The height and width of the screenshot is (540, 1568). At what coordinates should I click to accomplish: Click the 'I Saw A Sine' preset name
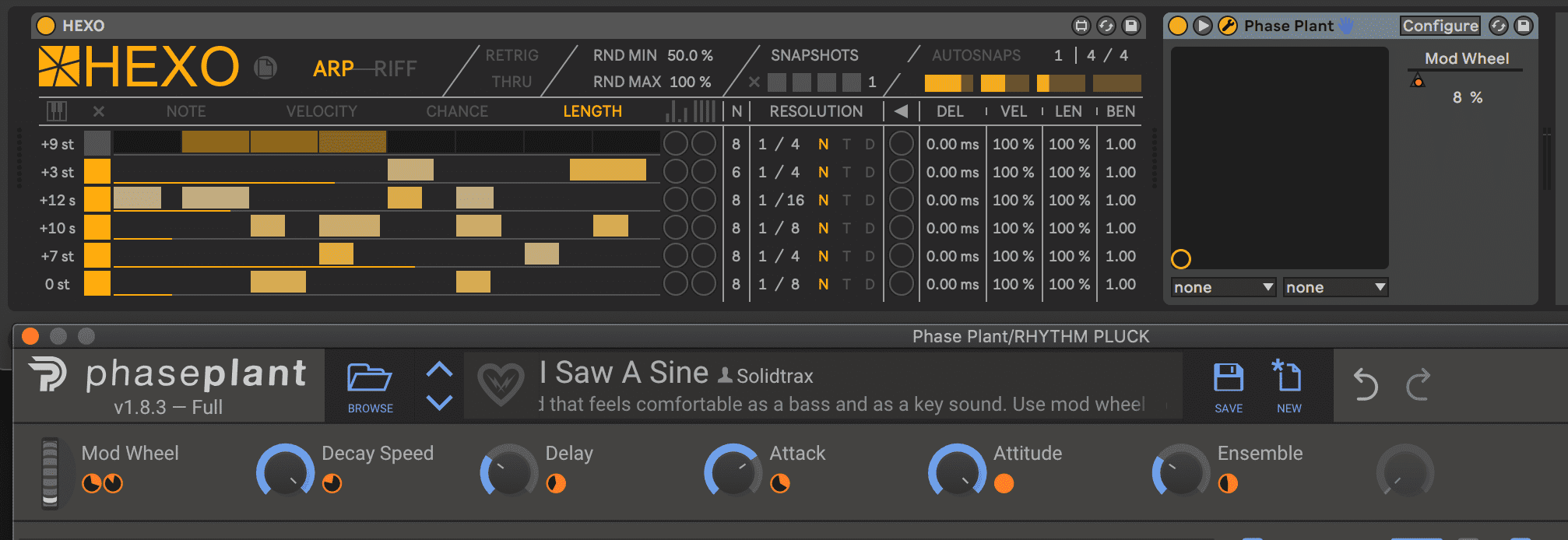click(624, 373)
